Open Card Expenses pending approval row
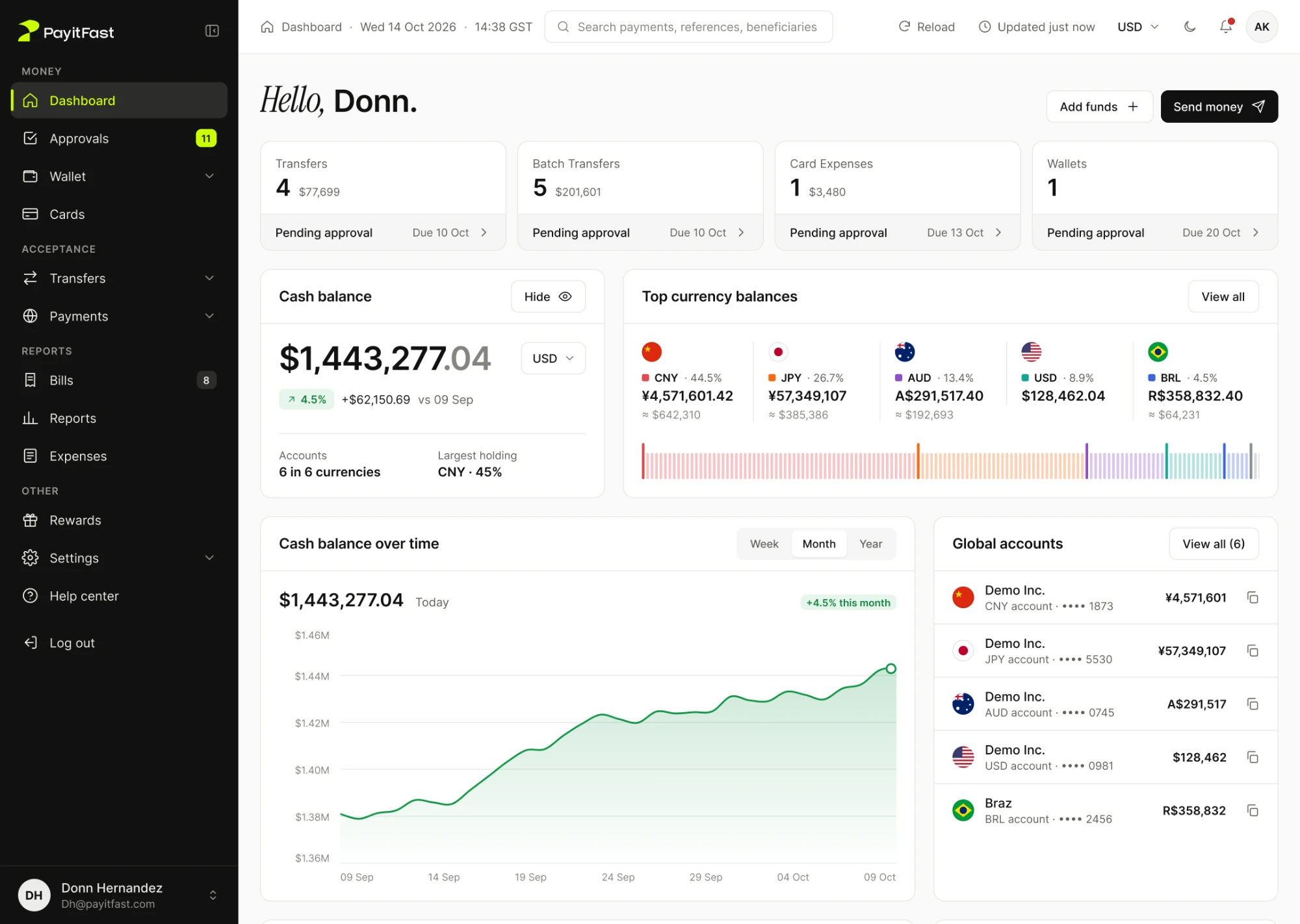 tap(897, 233)
